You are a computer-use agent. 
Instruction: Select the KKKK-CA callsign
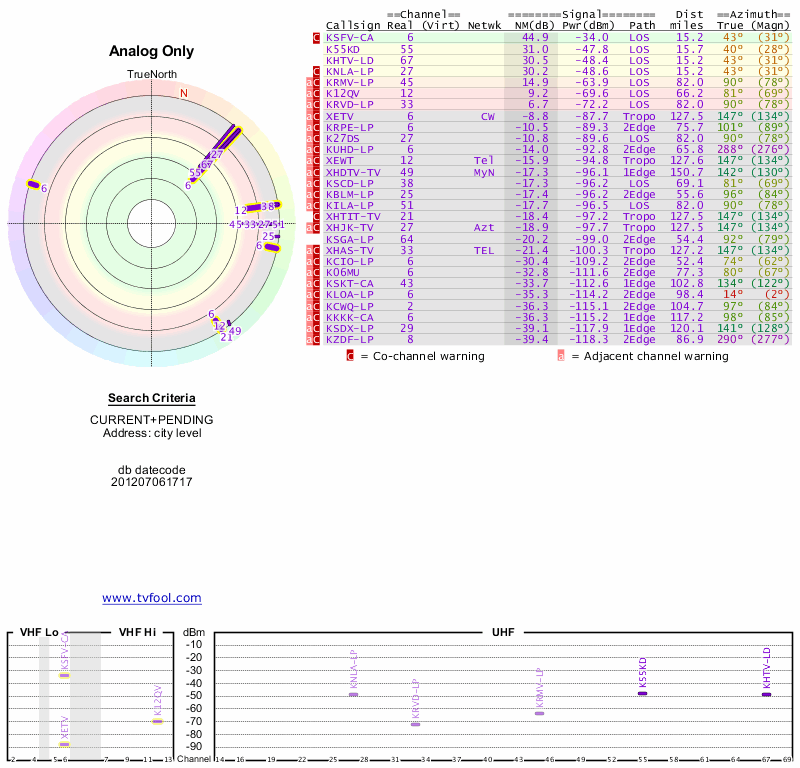pyautogui.click(x=349, y=317)
